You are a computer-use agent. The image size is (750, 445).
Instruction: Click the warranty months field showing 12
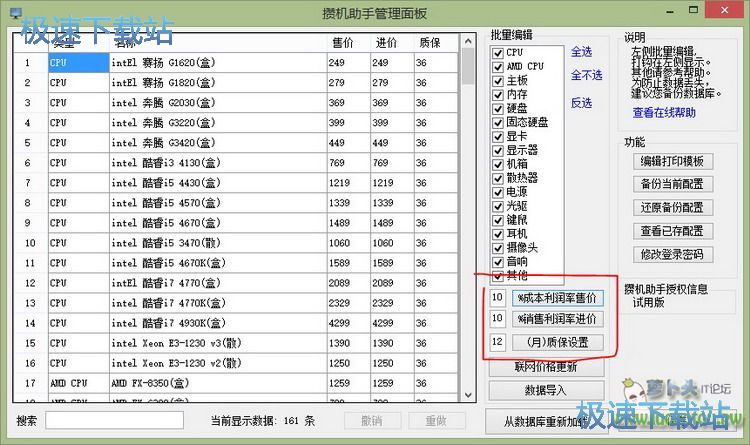(x=497, y=342)
